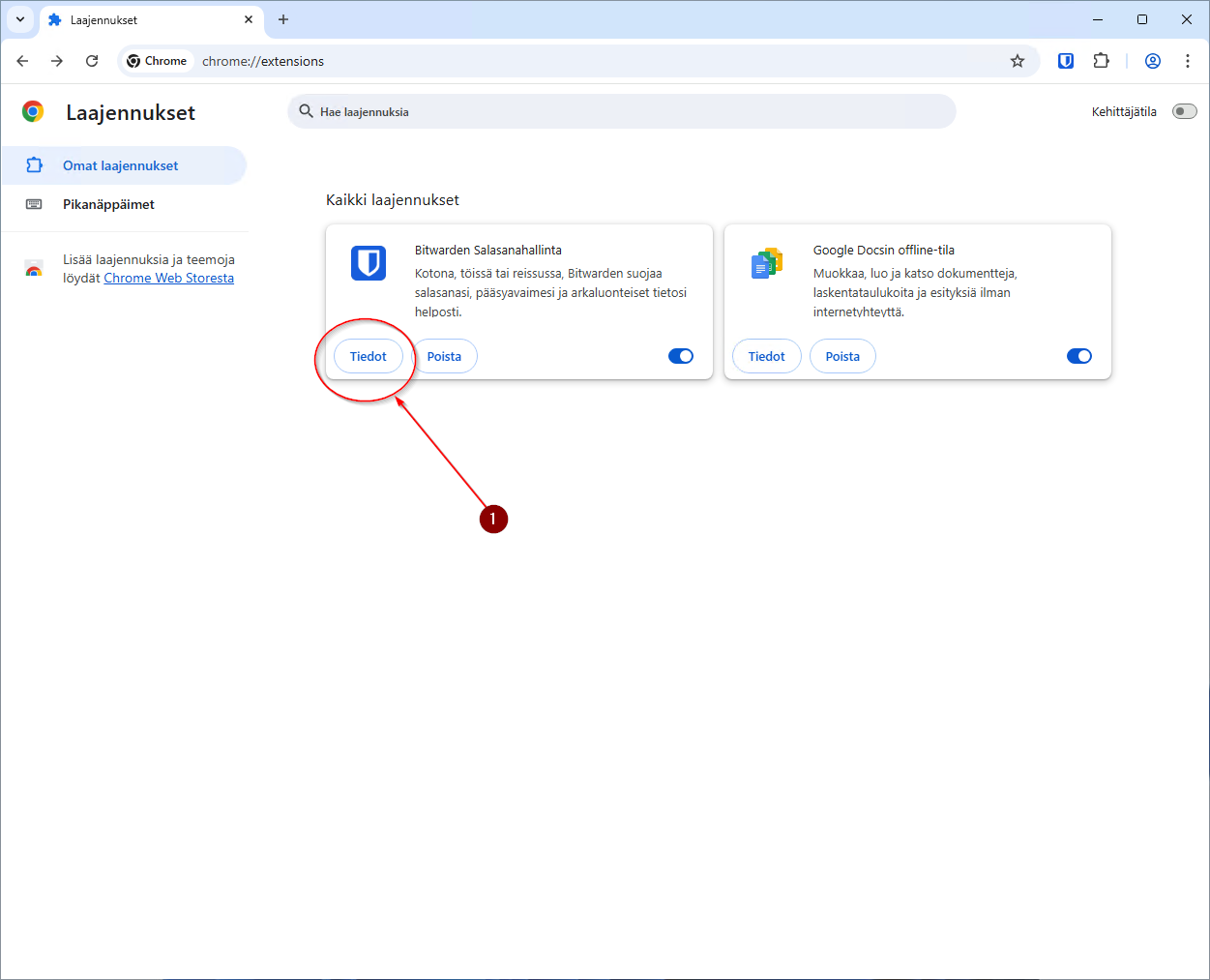
Task: Go back to previous page
Action: (22, 61)
